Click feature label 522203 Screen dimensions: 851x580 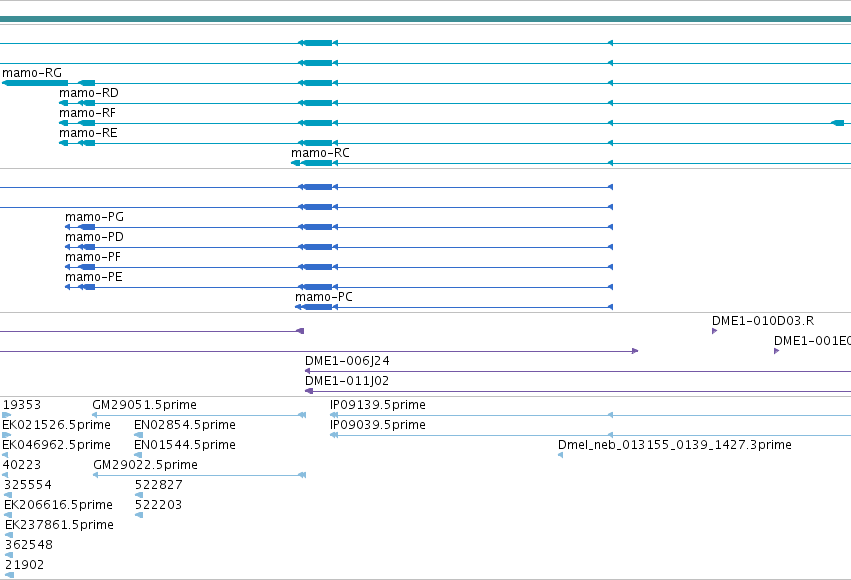click(x=158, y=505)
